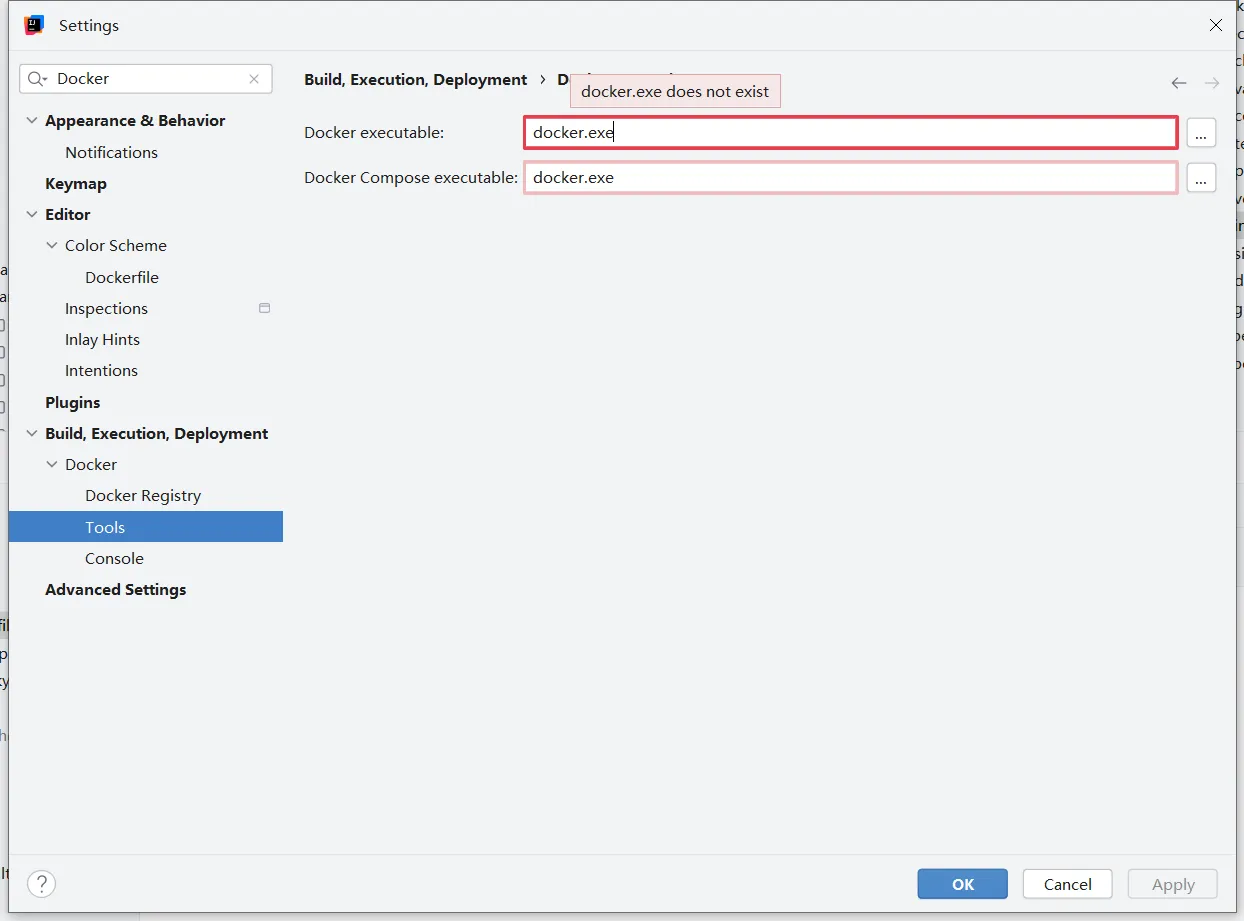Select the Appearance & Behavior label
Viewport: 1244px width, 921px height.
click(135, 120)
